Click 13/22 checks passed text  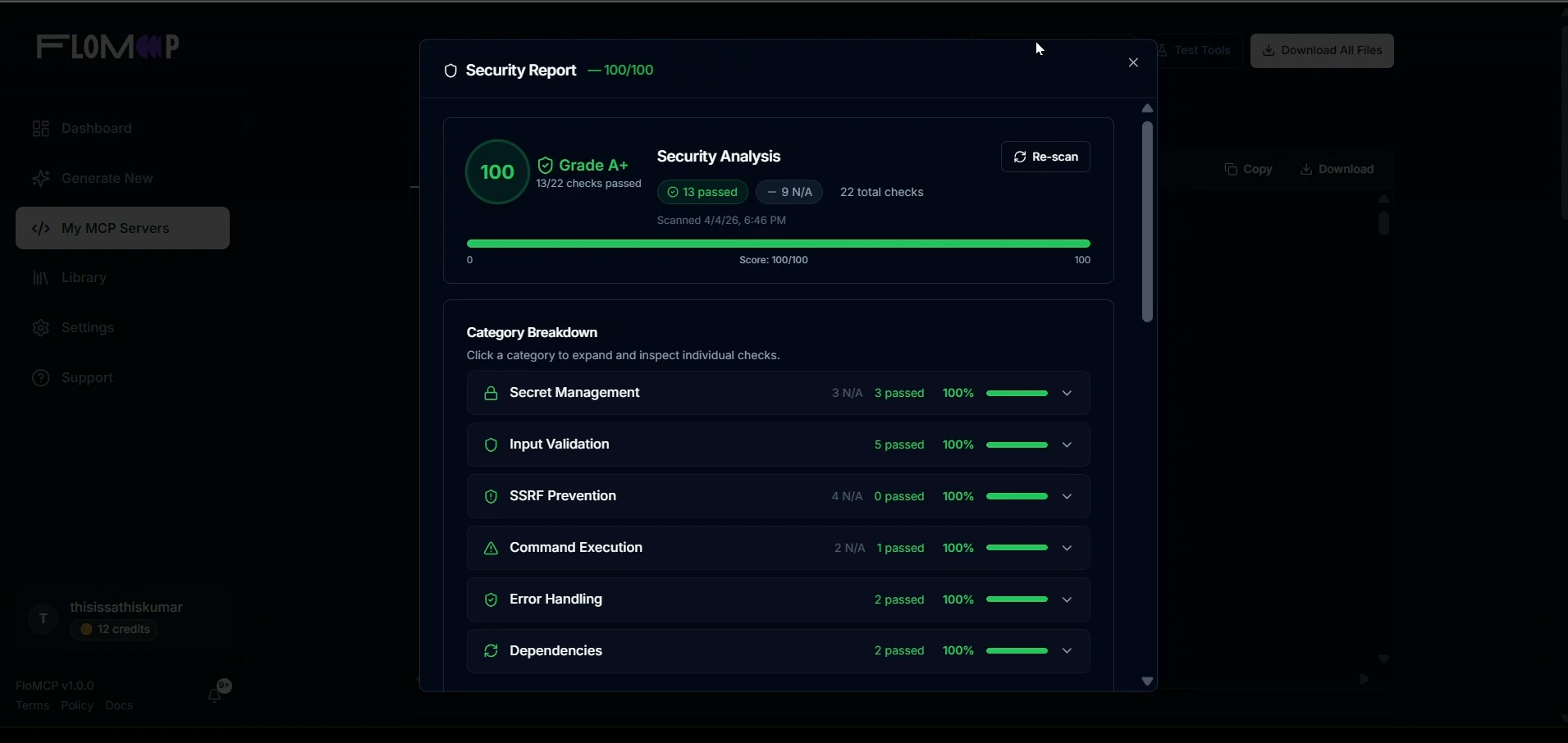[x=588, y=184]
